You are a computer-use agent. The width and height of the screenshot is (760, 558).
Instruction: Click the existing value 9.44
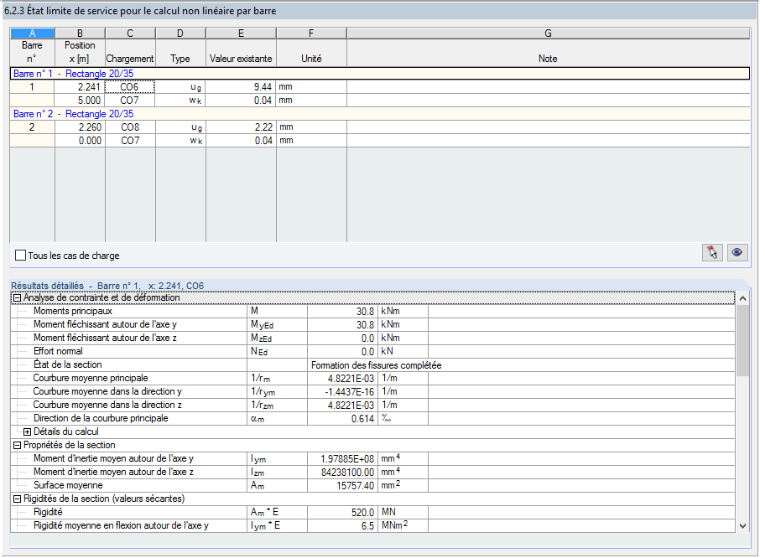coord(241,87)
